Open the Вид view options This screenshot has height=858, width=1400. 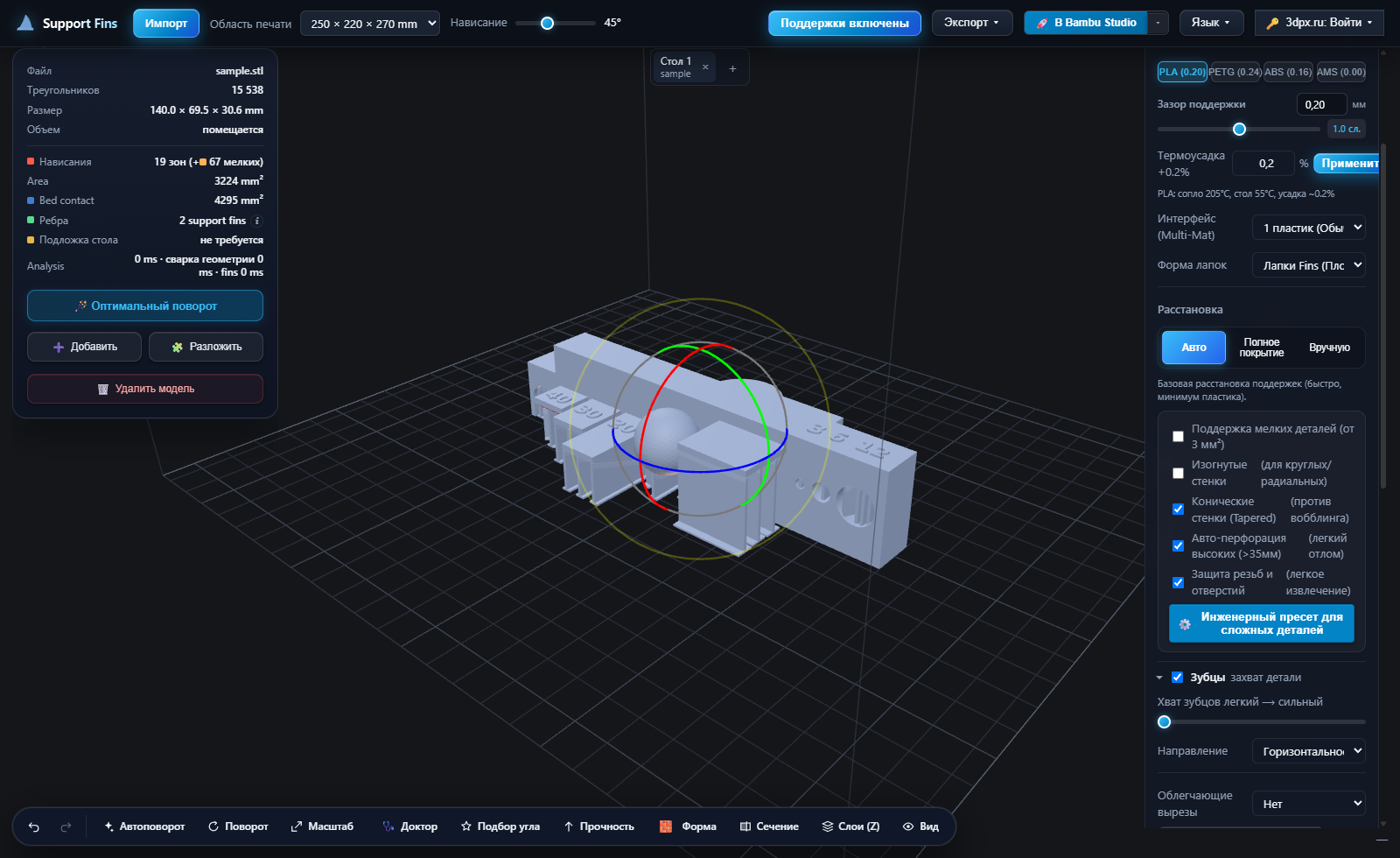tap(920, 826)
